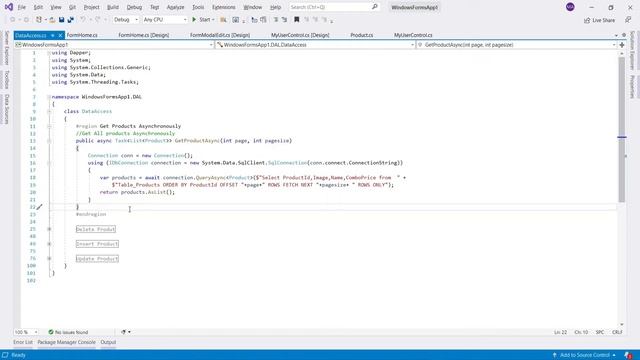The height and width of the screenshot is (360, 640).
Task: Click the notifications icon in status bar
Action: (628, 355)
